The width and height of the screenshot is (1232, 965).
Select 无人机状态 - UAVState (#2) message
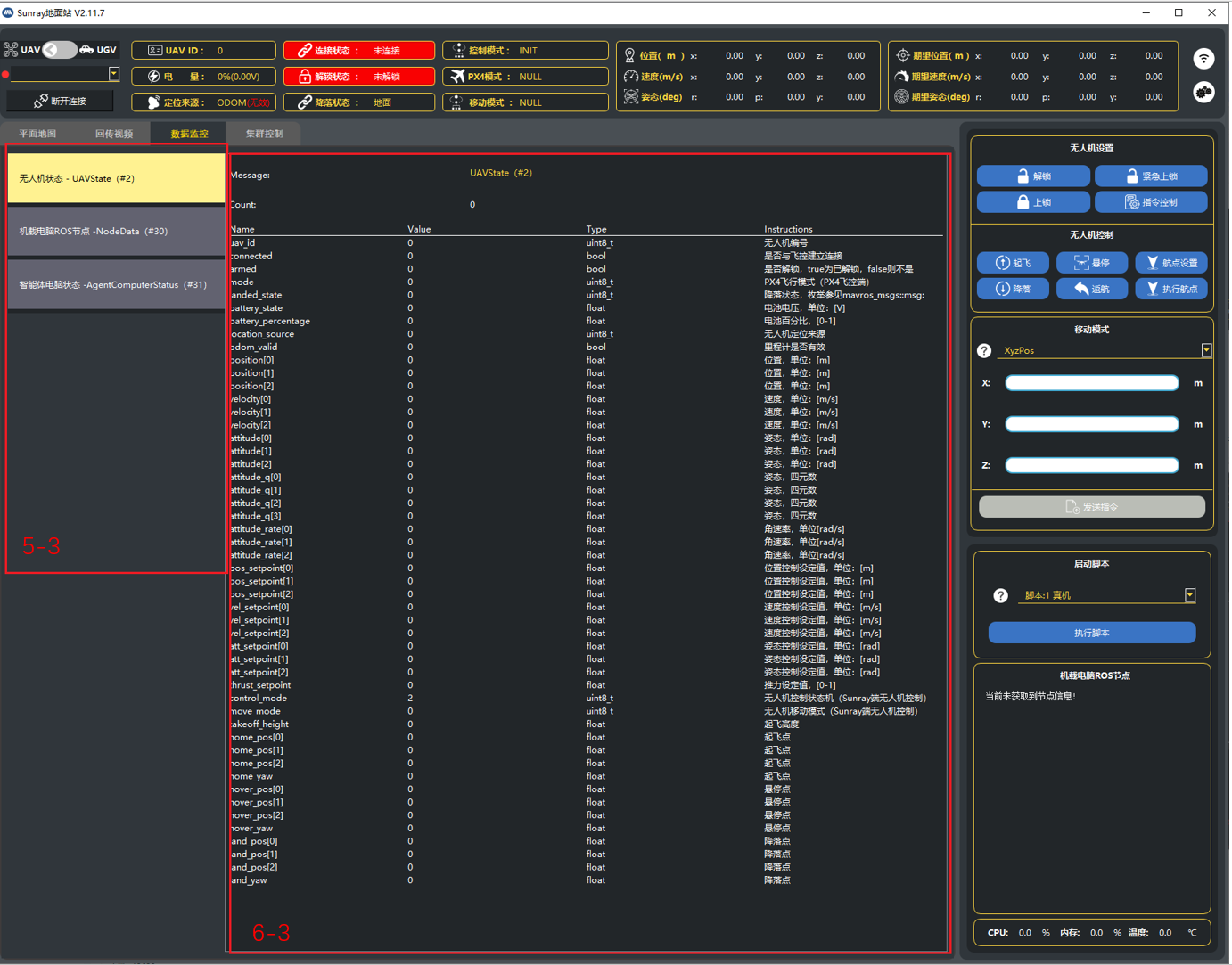click(x=116, y=178)
